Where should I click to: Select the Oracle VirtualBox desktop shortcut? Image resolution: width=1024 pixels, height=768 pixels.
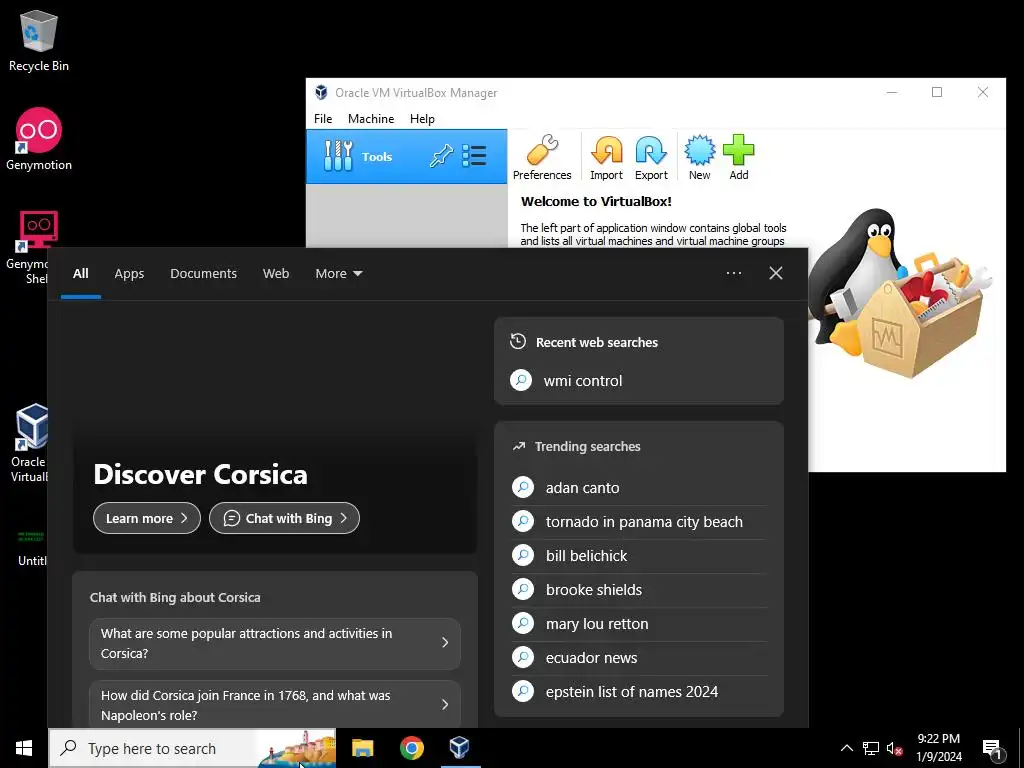29,443
